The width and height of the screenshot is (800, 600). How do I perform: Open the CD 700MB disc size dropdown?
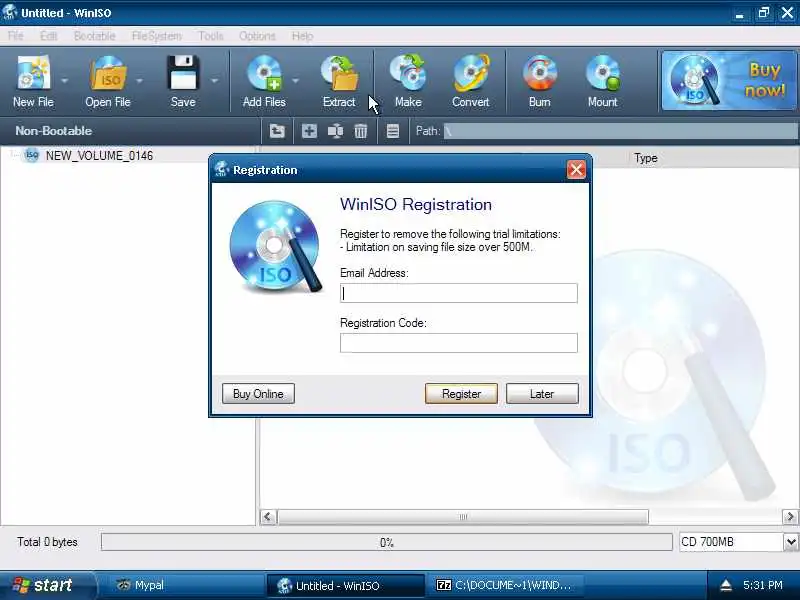791,542
